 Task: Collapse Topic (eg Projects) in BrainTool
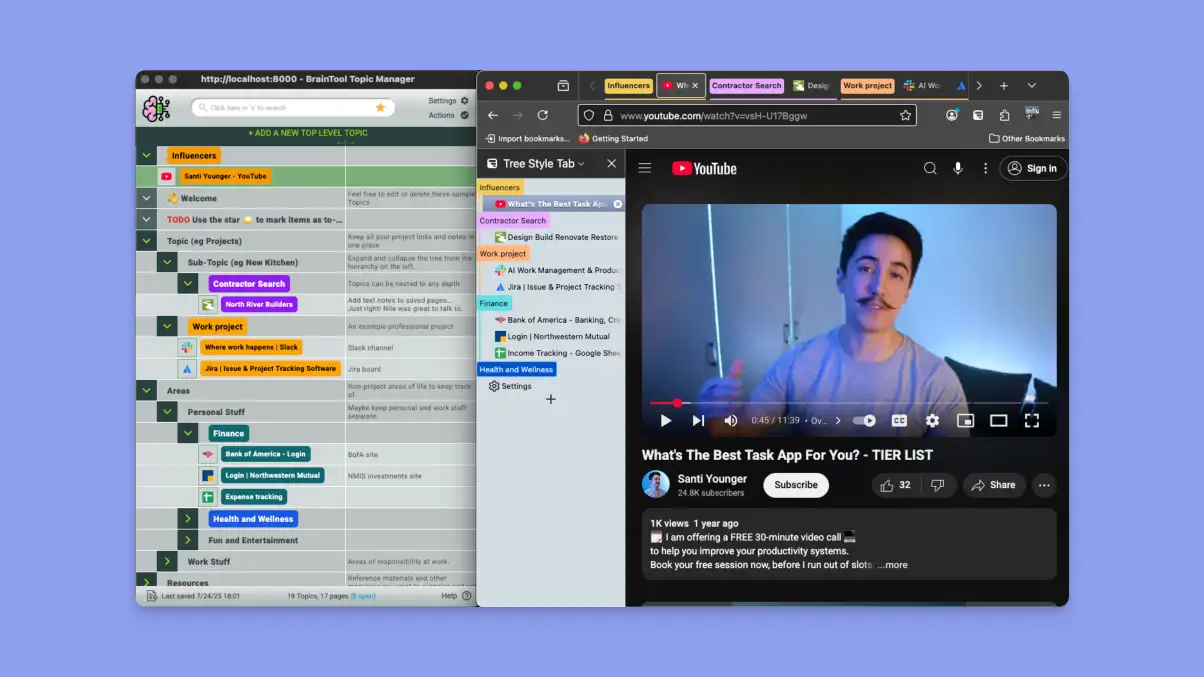click(x=146, y=241)
